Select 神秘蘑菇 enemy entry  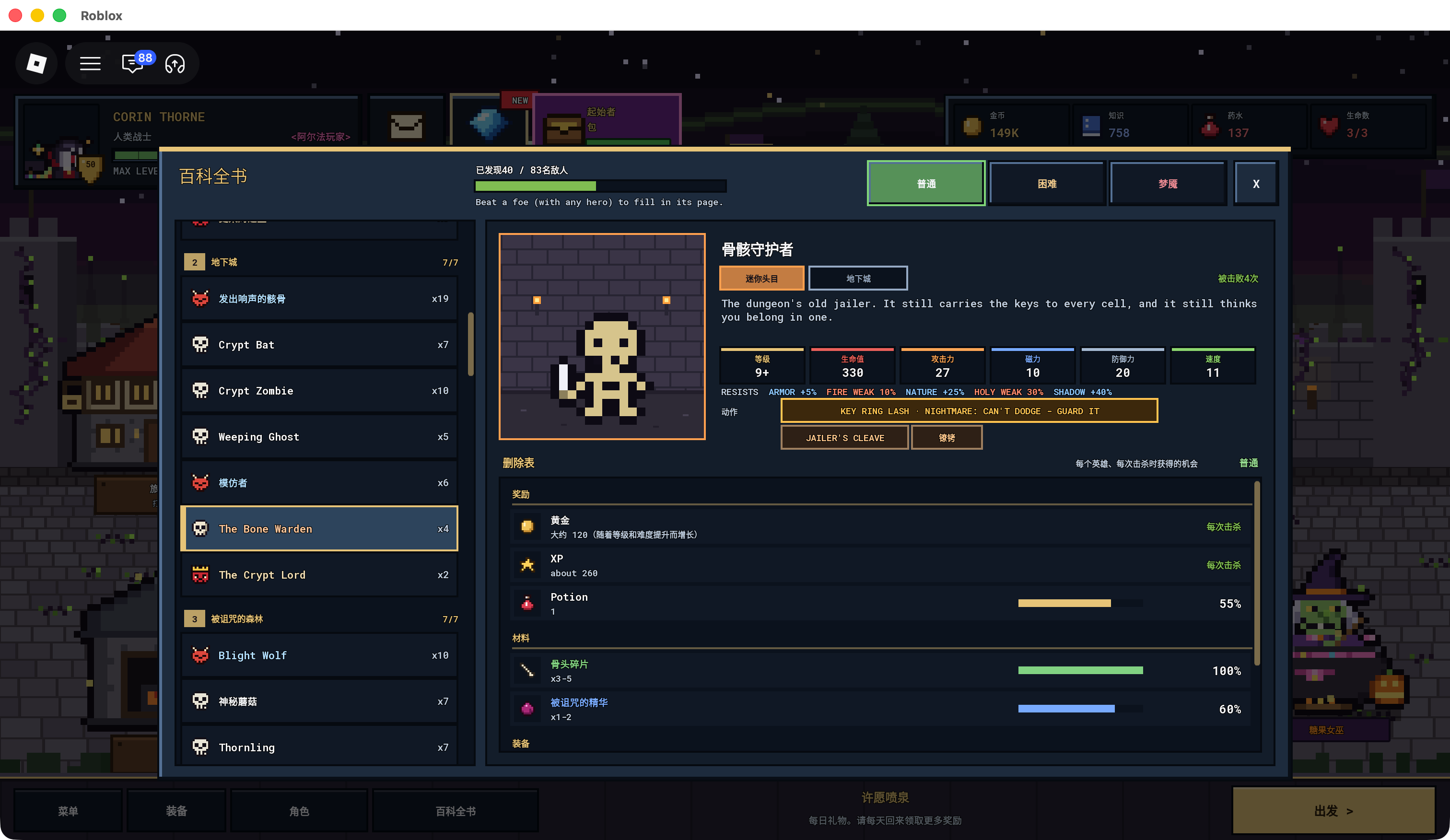319,701
